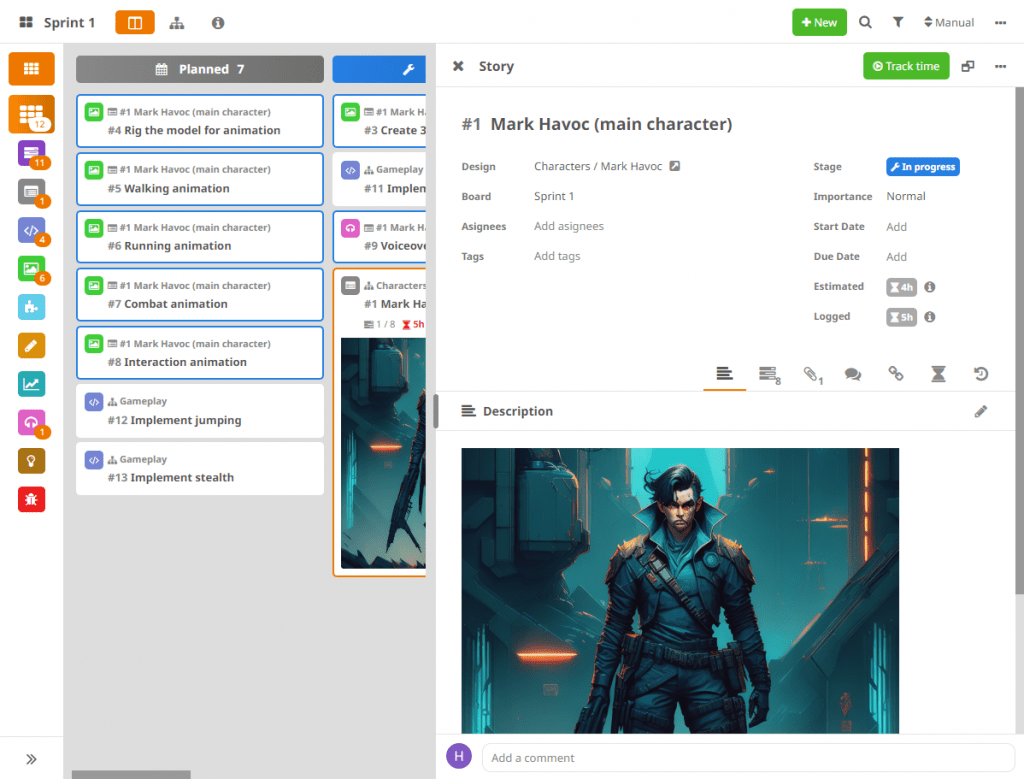Click the filter funnel icon in top bar
Image resolution: width=1024 pixels, height=779 pixels.
898,22
